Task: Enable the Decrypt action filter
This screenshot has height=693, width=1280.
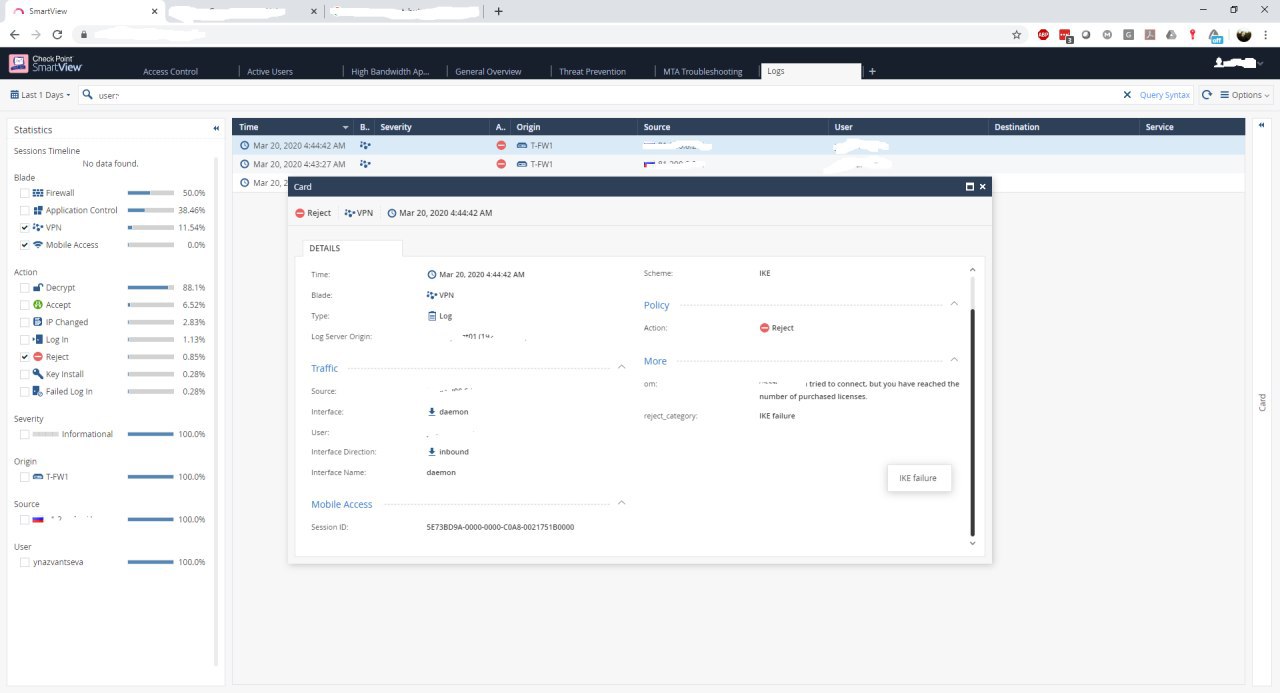Action: [25, 288]
